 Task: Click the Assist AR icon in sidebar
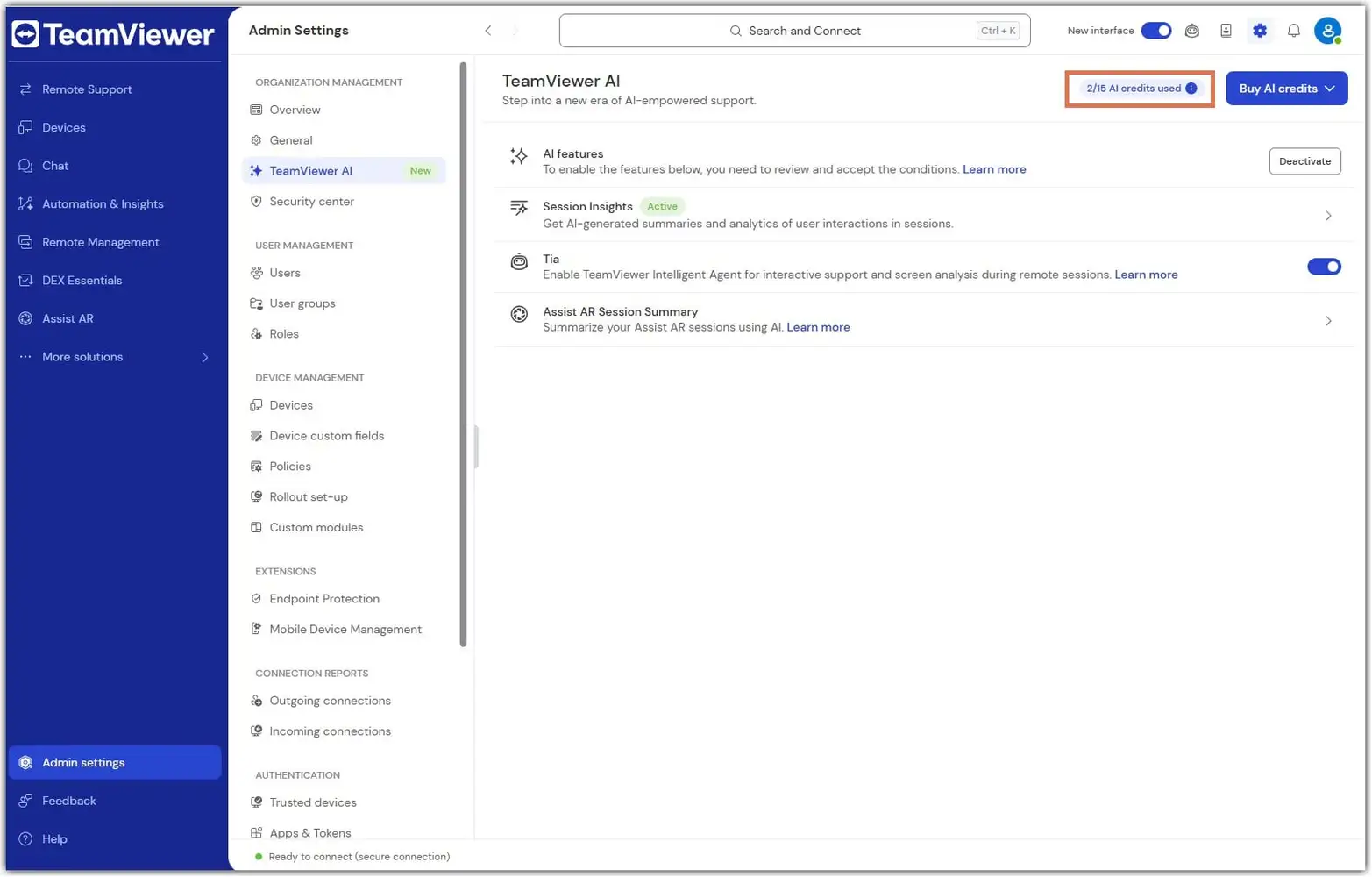pyautogui.click(x=25, y=318)
